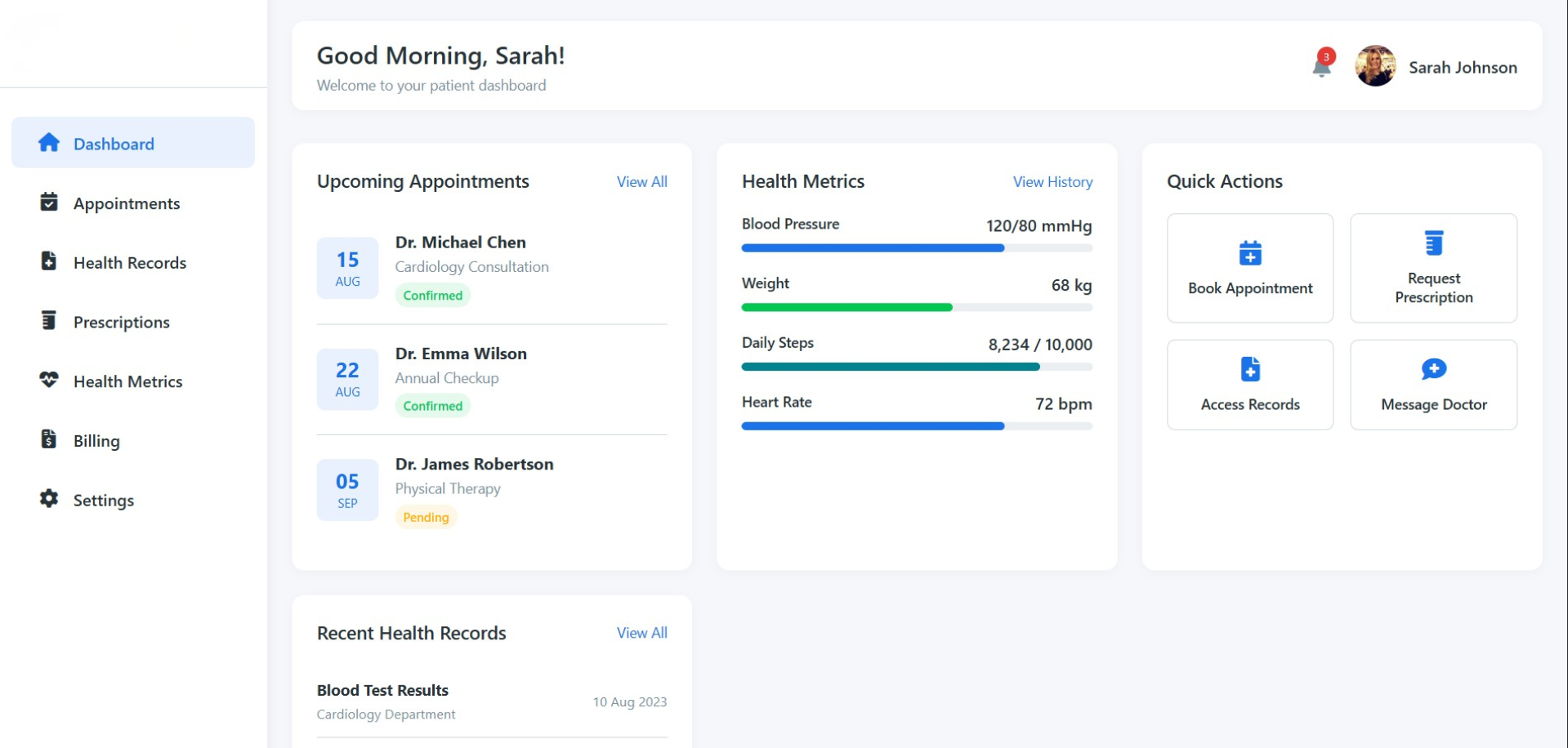Open View History in Health Metrics
This screenshot has height=748, width=1568.
[x=1052, y=182]
